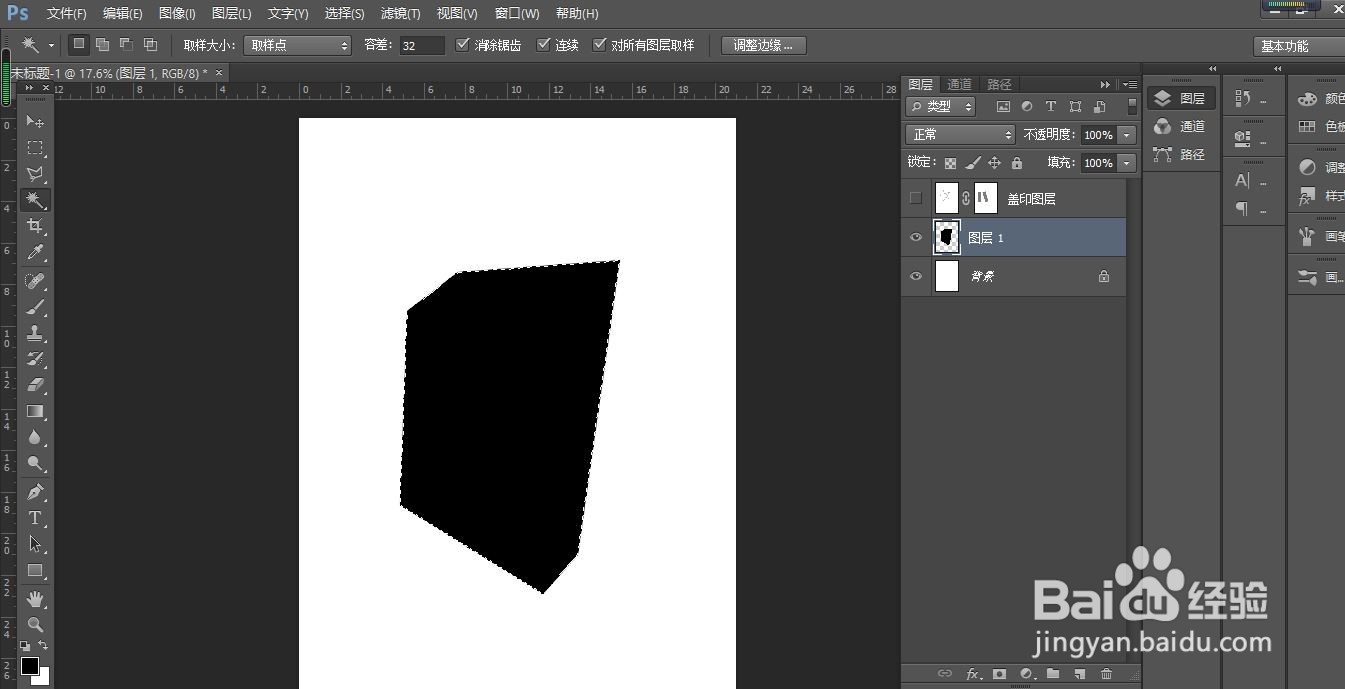Select the Brush tool

click(35, 307)
